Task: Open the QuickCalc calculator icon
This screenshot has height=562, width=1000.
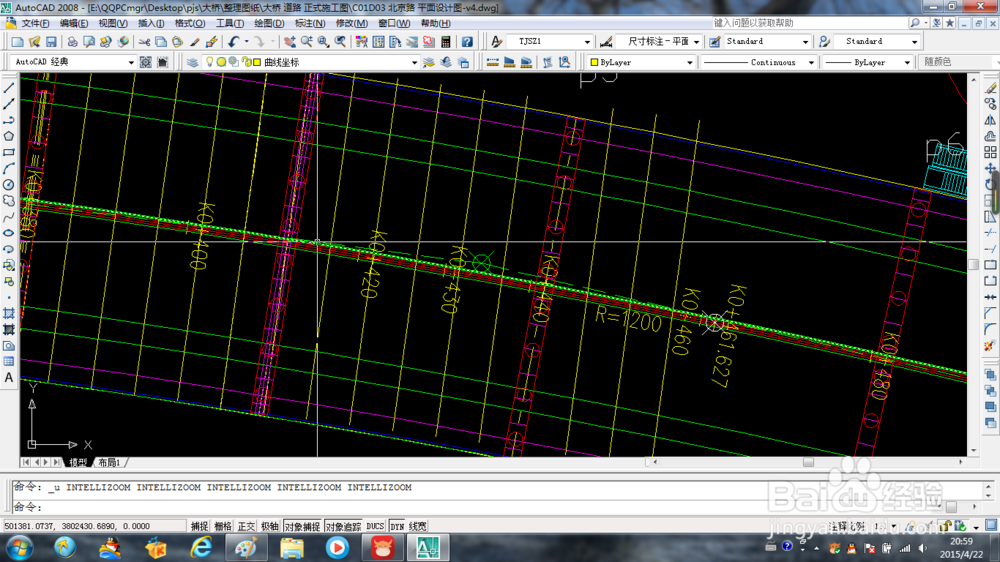Action: [x=446, y=41]
